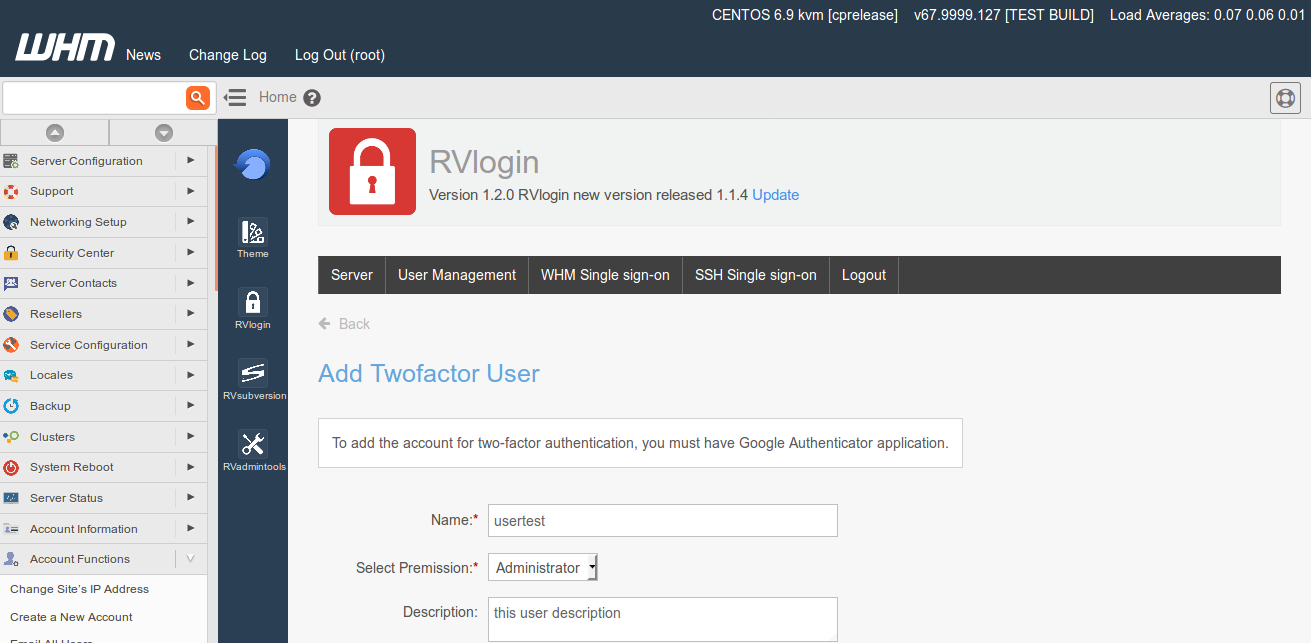Expand the System Reboot arrow

click(x=190, y=467)
